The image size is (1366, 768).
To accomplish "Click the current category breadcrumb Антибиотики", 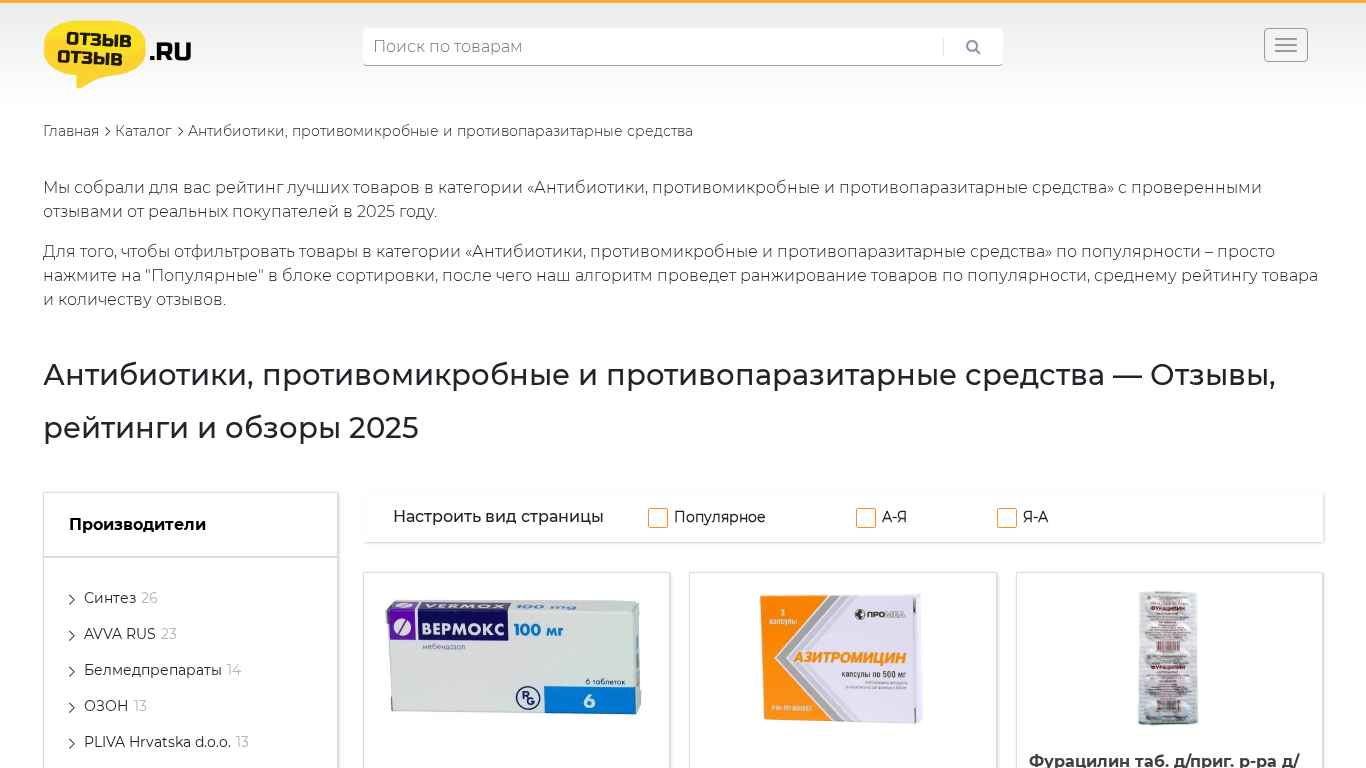I will coord(440,131).
